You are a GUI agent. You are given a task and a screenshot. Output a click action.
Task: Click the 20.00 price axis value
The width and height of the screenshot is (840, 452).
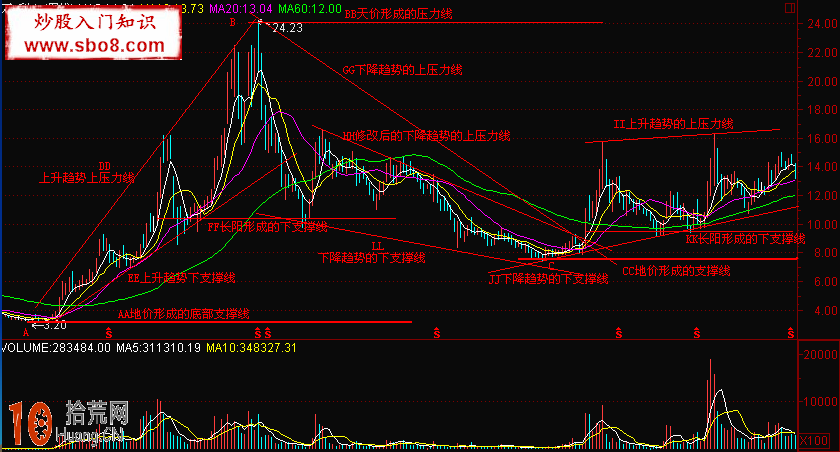(x=823, y=81)
